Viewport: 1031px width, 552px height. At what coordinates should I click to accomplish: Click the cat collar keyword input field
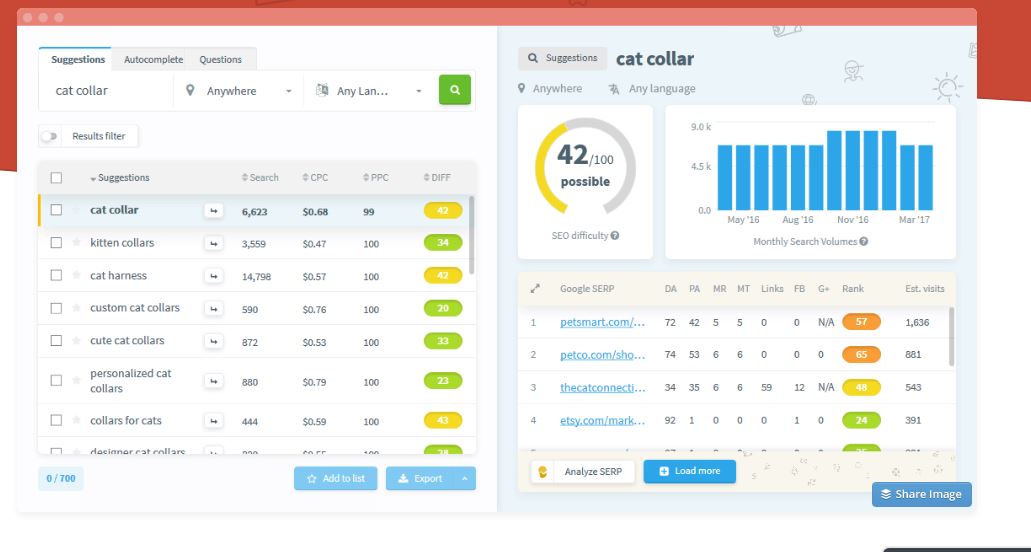pyautogui.click(x=107, y=91)
